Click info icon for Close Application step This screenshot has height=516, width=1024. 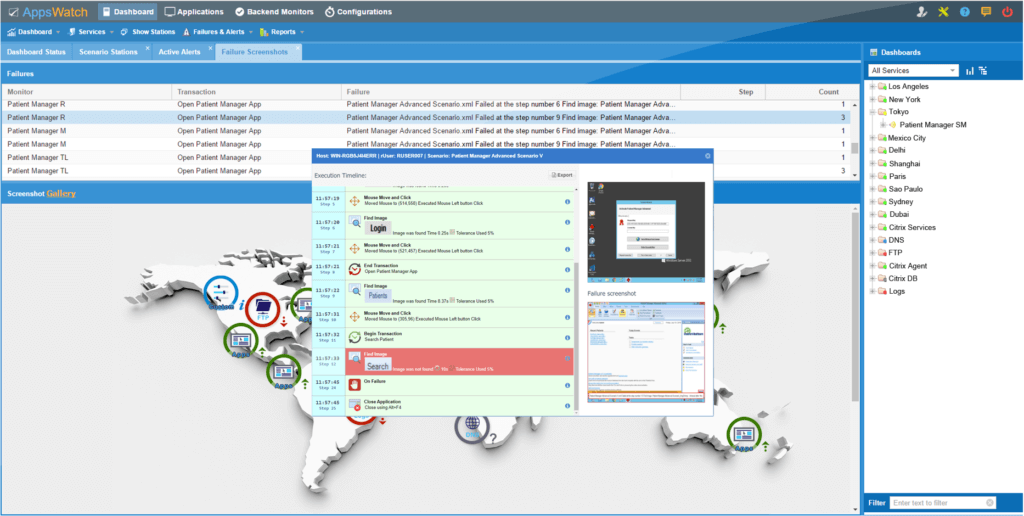click(567, 406)
